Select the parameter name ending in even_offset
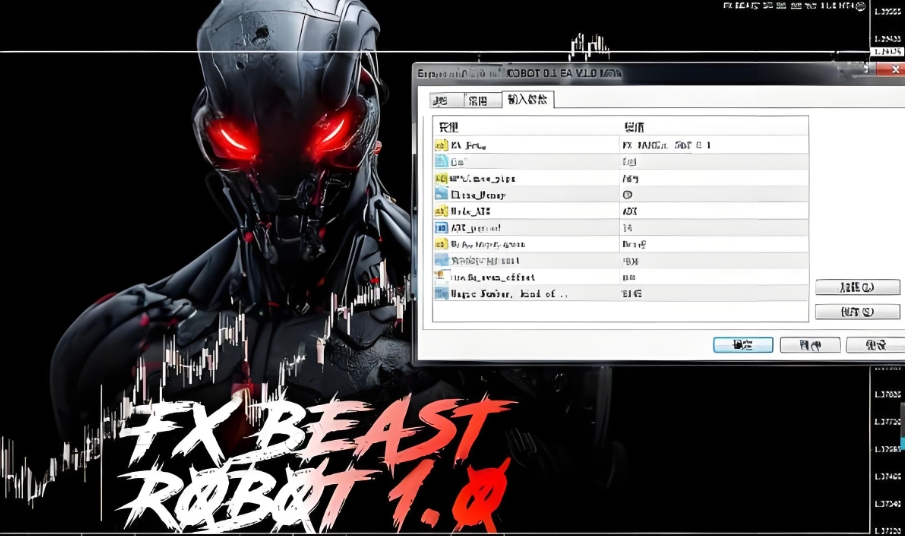 [492, 277]
